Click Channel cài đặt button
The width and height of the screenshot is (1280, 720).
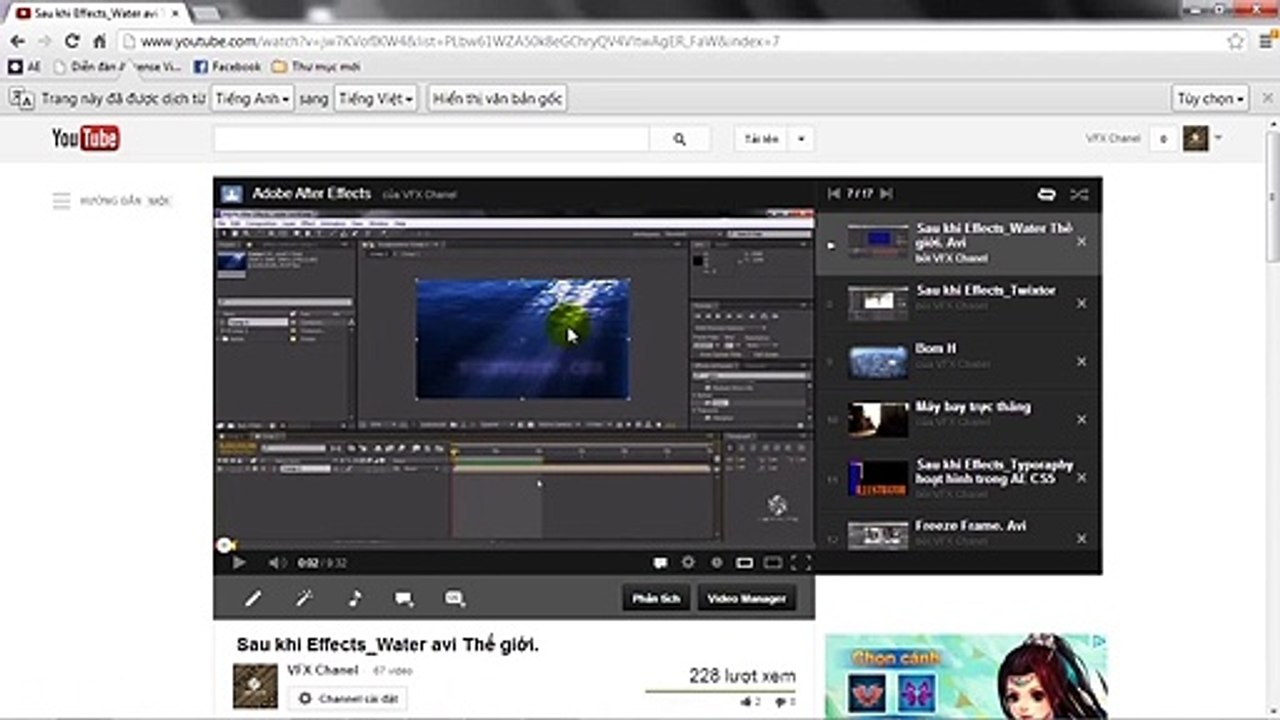(x=347, y=698)
